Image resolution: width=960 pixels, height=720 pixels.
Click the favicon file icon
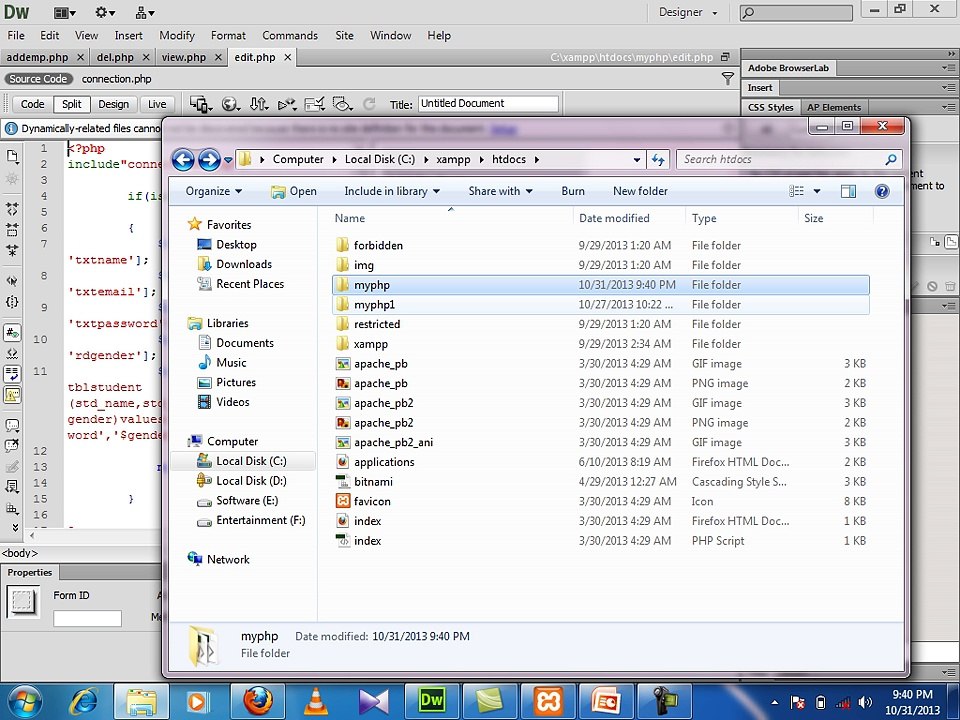click(x=343, y=501)
